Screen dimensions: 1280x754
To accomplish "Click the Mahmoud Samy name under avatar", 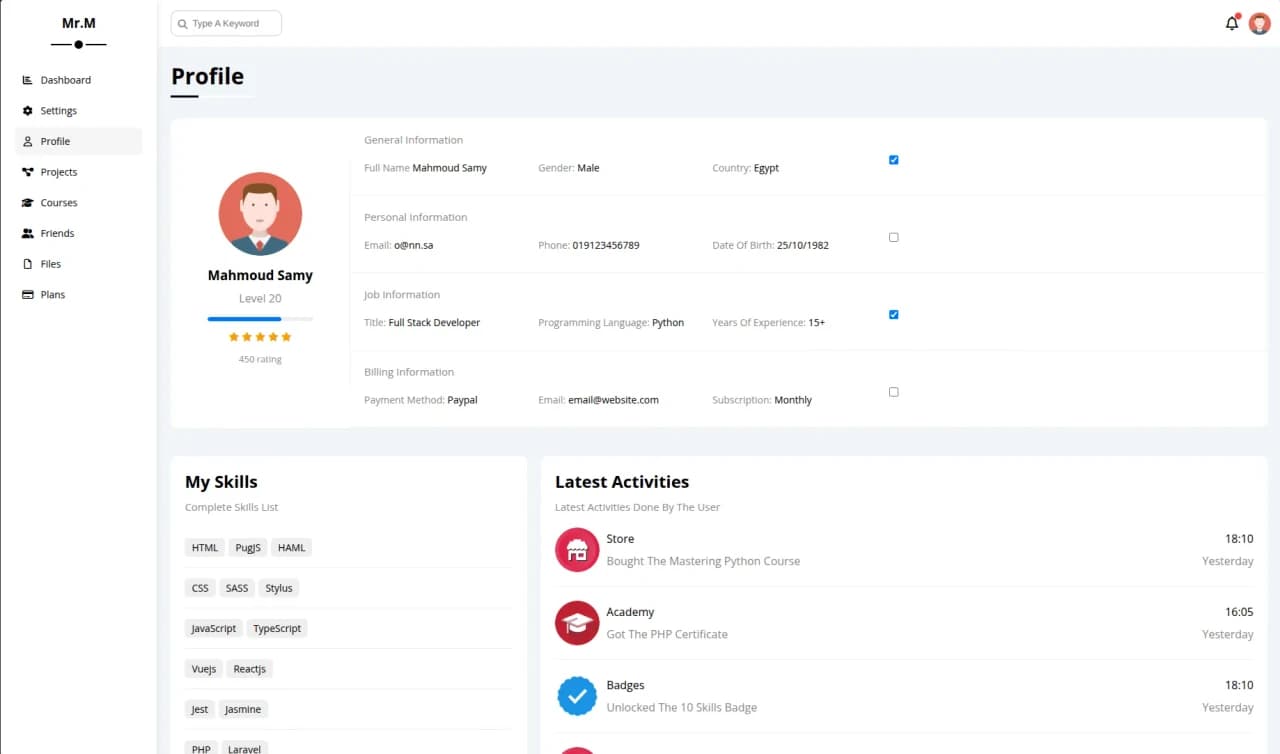I will pos(260,275).
